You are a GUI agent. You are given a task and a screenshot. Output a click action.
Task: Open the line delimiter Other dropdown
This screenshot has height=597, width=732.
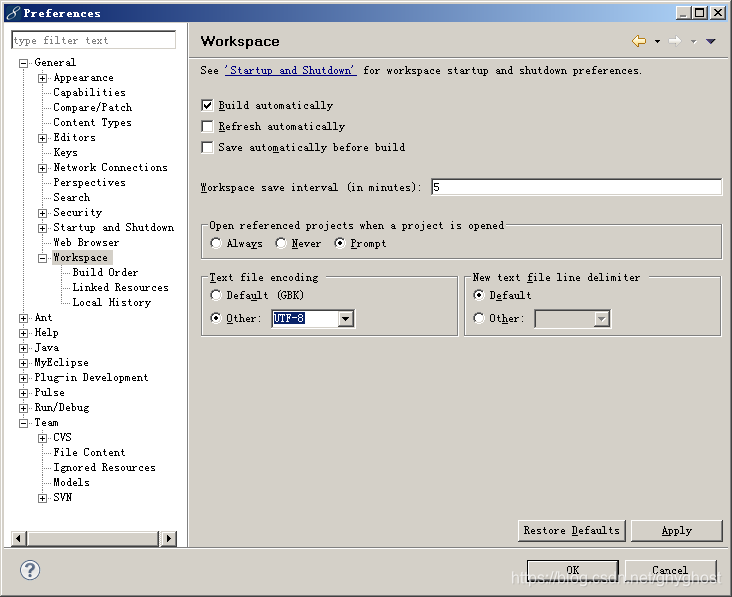pos(602,319)
